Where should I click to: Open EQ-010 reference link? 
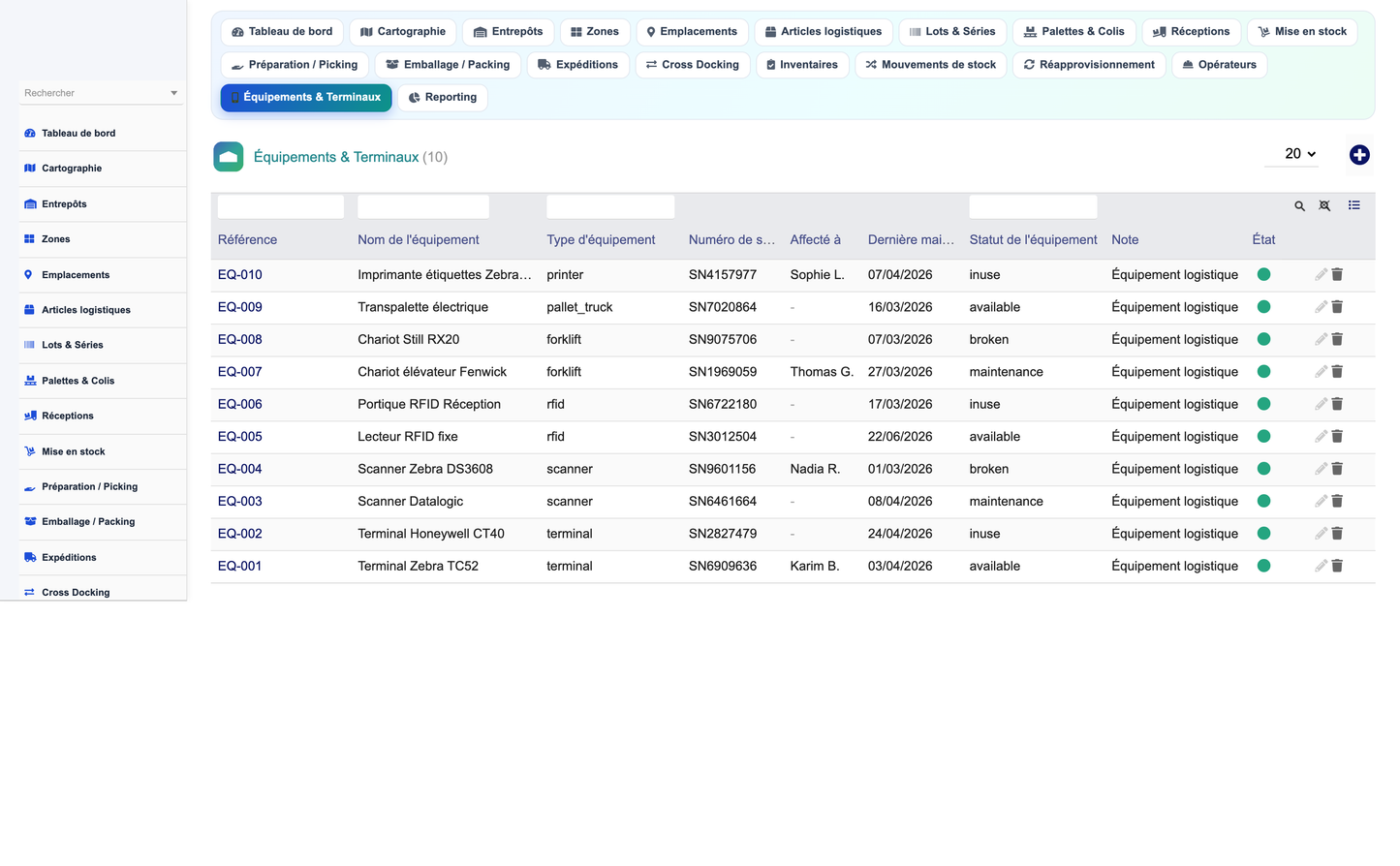tap(240, 275)
